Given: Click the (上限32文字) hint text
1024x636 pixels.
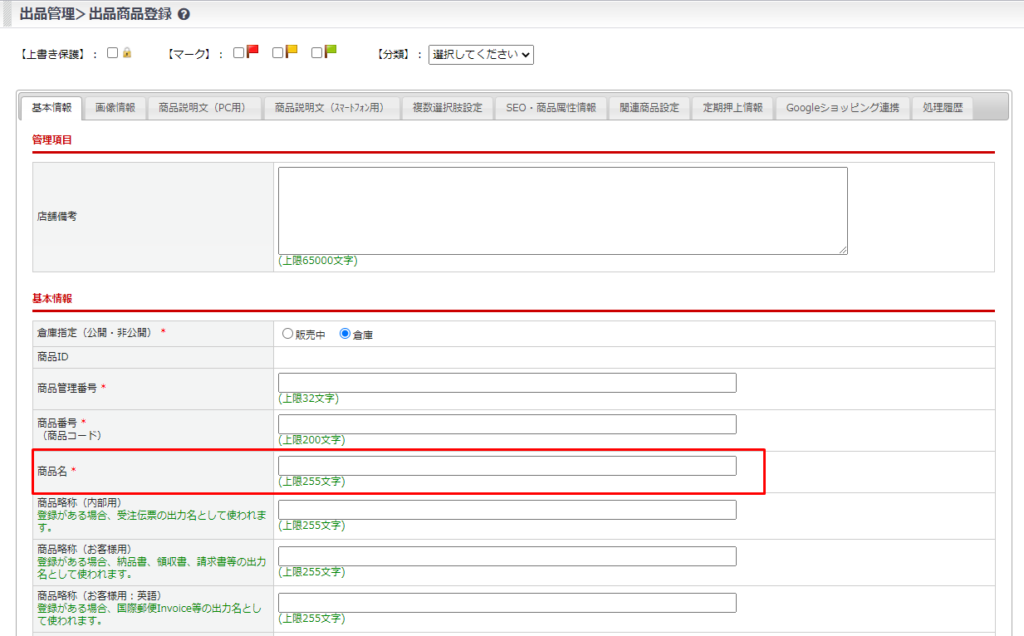Looking at the screenshot, I should click(x=308, y=398).
